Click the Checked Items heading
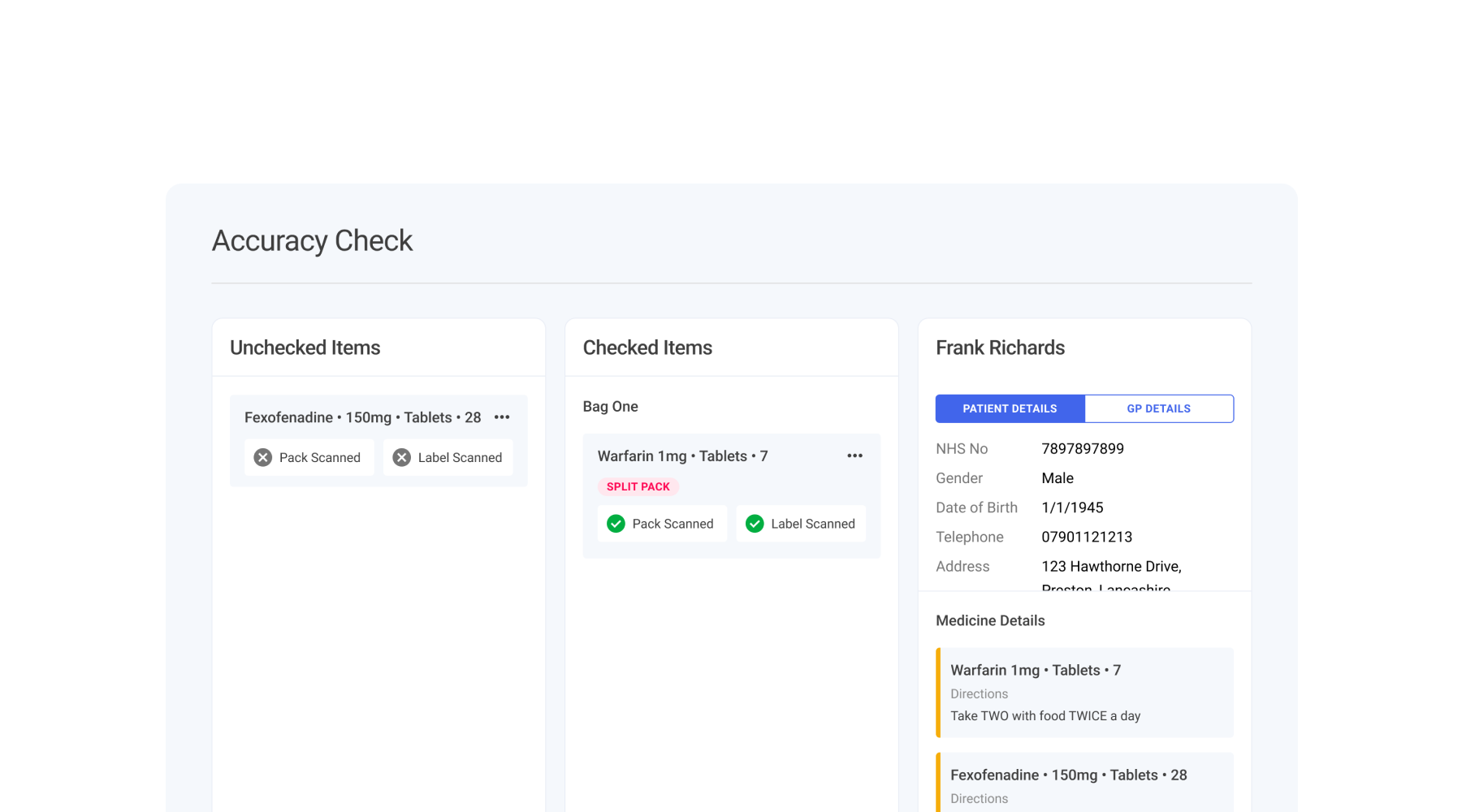The height and width of the screenshot is (812, 1462). tap(647, 348)
